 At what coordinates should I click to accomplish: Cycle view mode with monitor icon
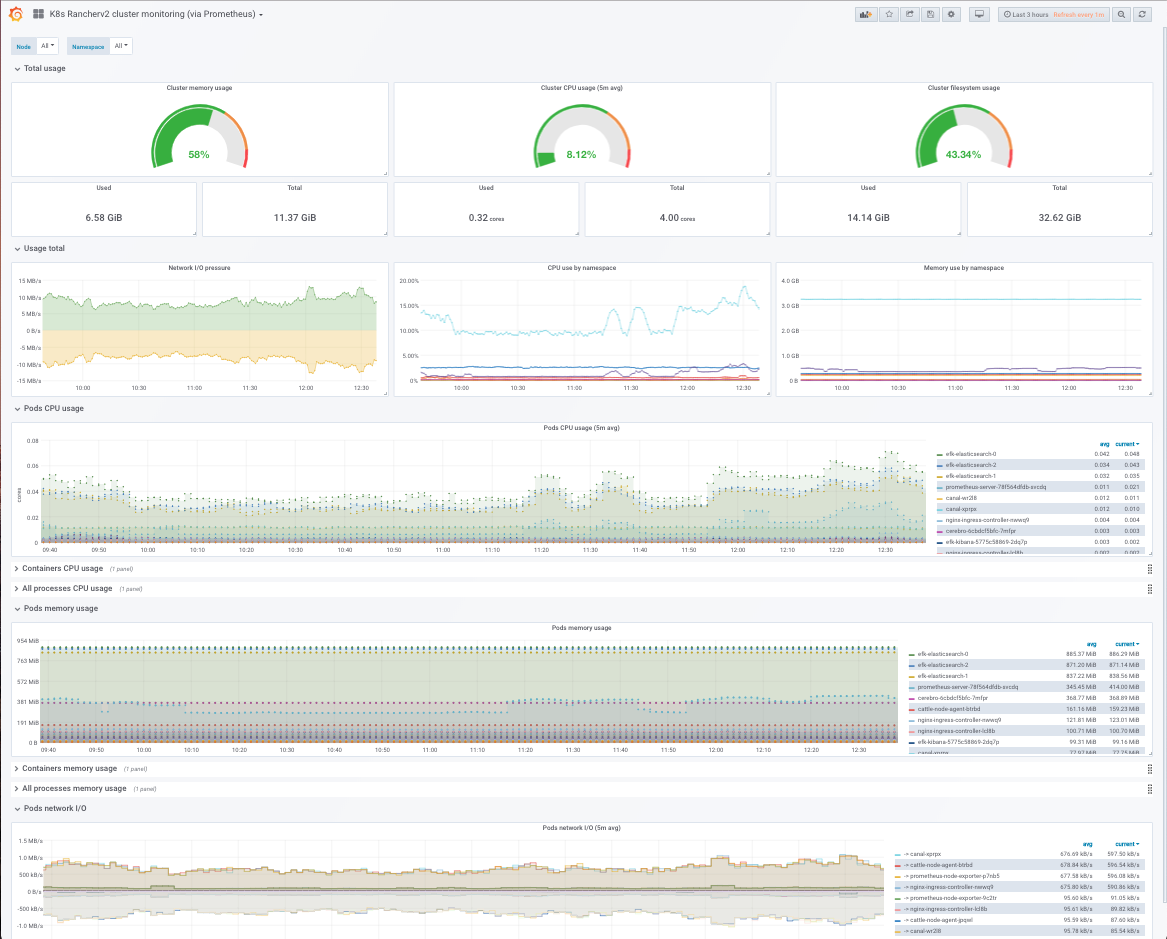click(979, 14)
